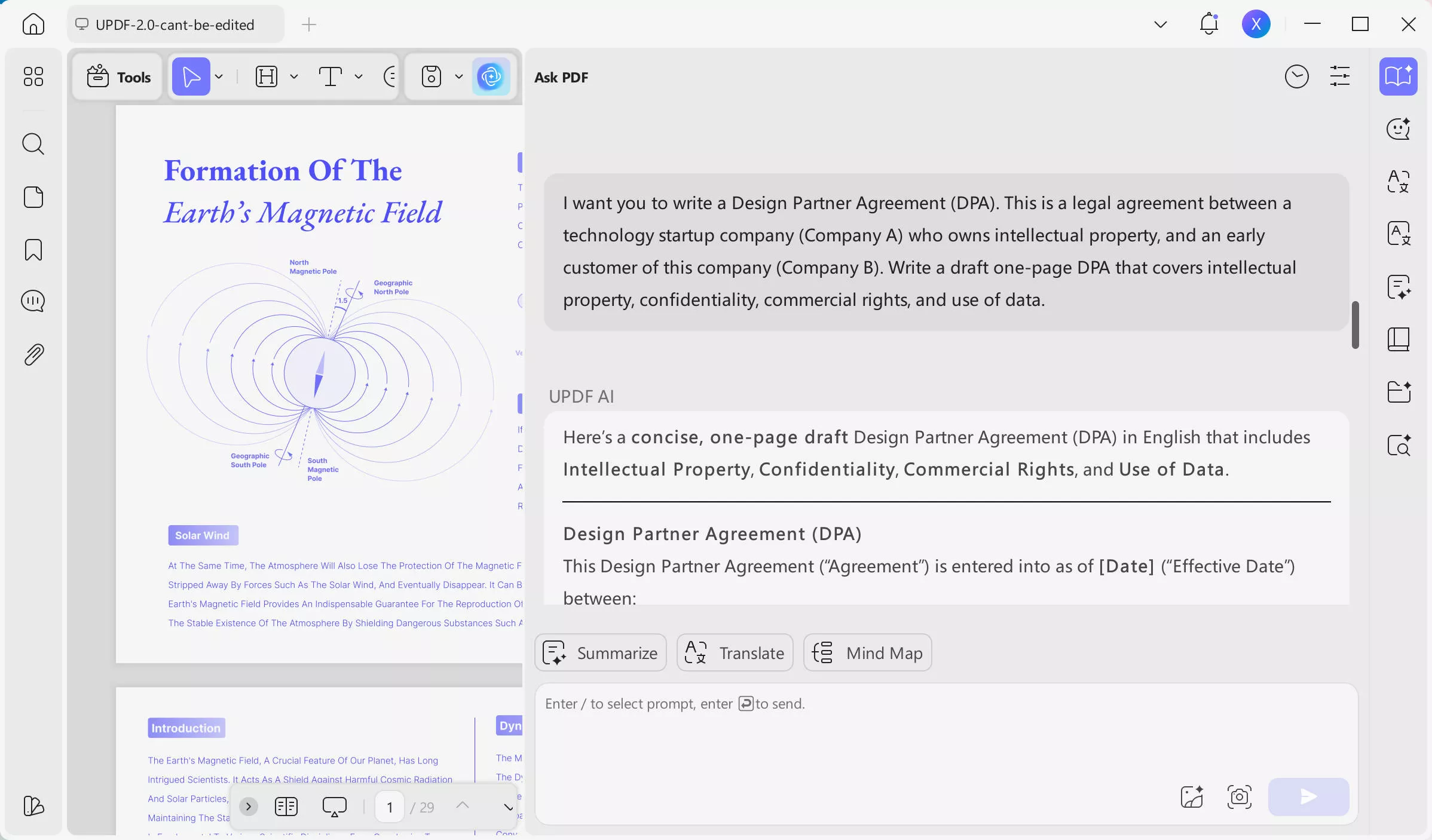1432x840 pixels.
Task: Expand the highlight tool dropdown arrow
Action: [x=293, y=76]
